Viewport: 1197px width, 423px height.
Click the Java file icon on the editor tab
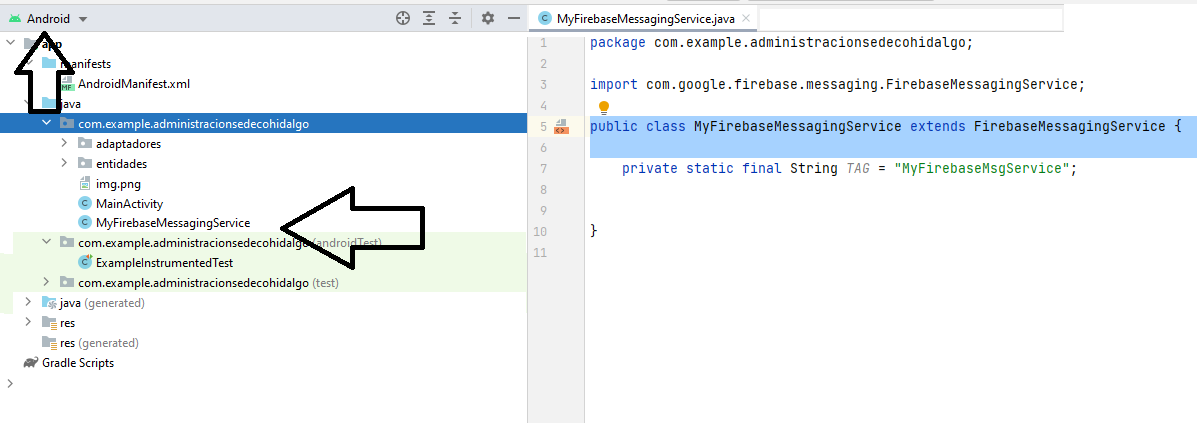click(x=544, y=19)
